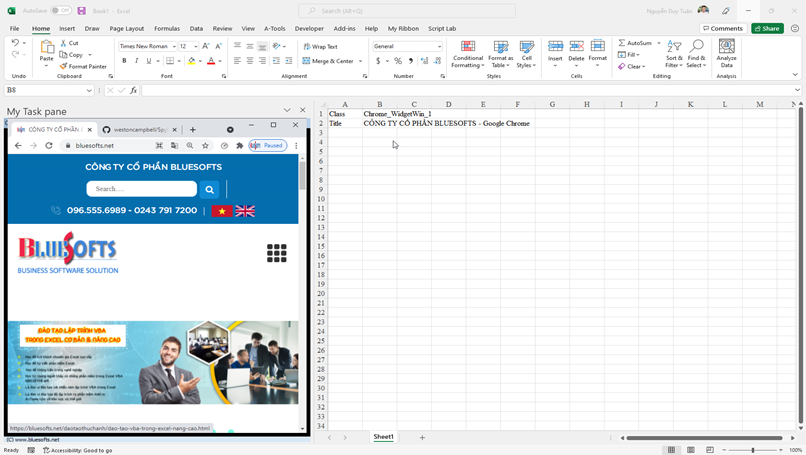
Task: Align text left in cell
Action: pos(237,61)
